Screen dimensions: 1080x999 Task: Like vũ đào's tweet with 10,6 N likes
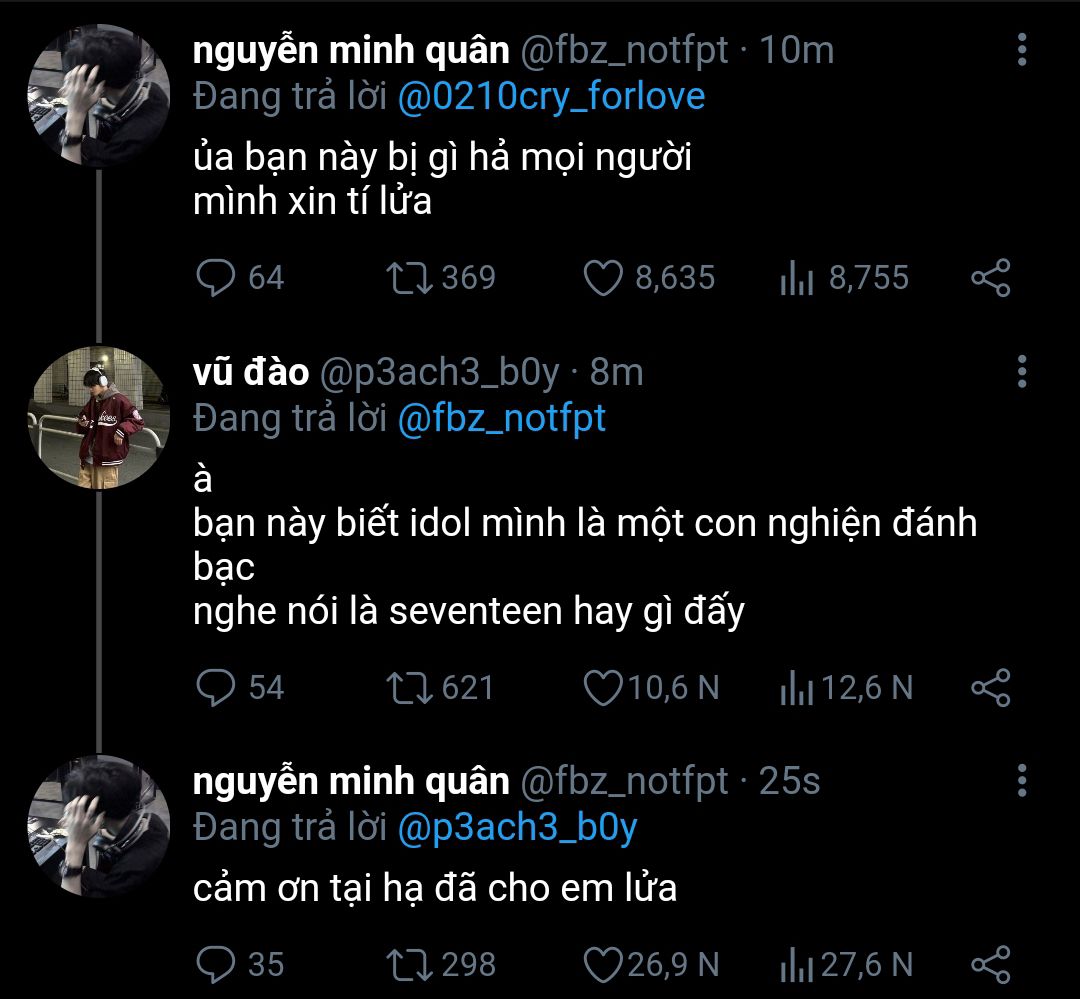pos(603,687)
